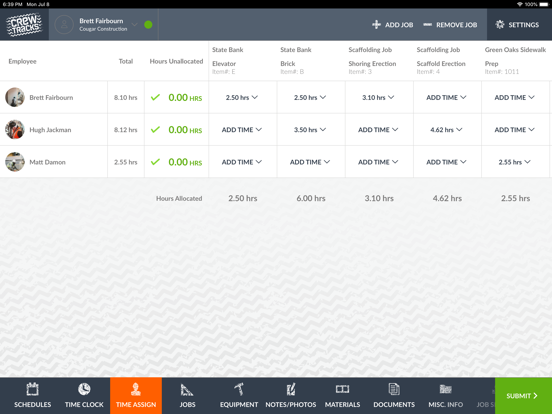Switch to the Materials tab
This screenshot has height=414, width=552.
click(342, 396)
